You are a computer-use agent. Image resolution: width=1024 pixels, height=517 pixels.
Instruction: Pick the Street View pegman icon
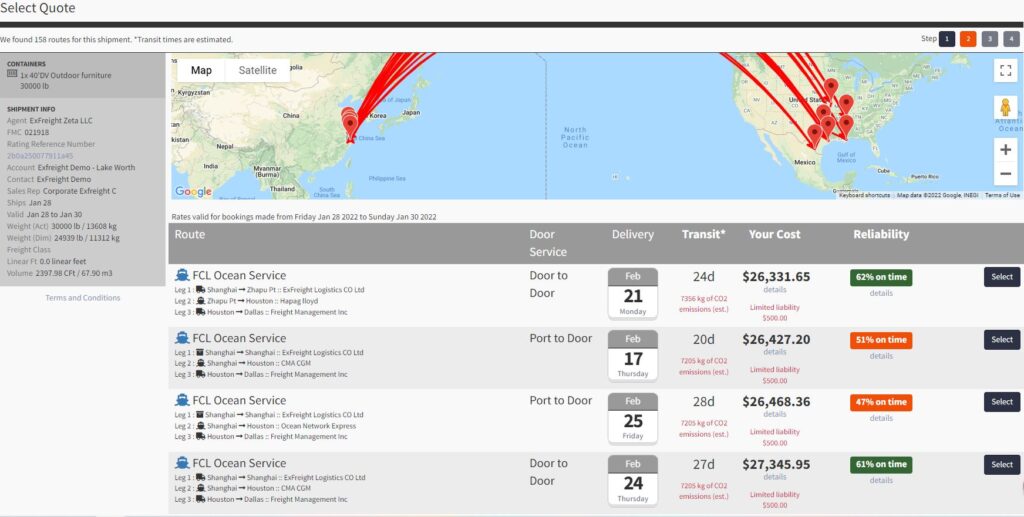[x=1005, y=108]
